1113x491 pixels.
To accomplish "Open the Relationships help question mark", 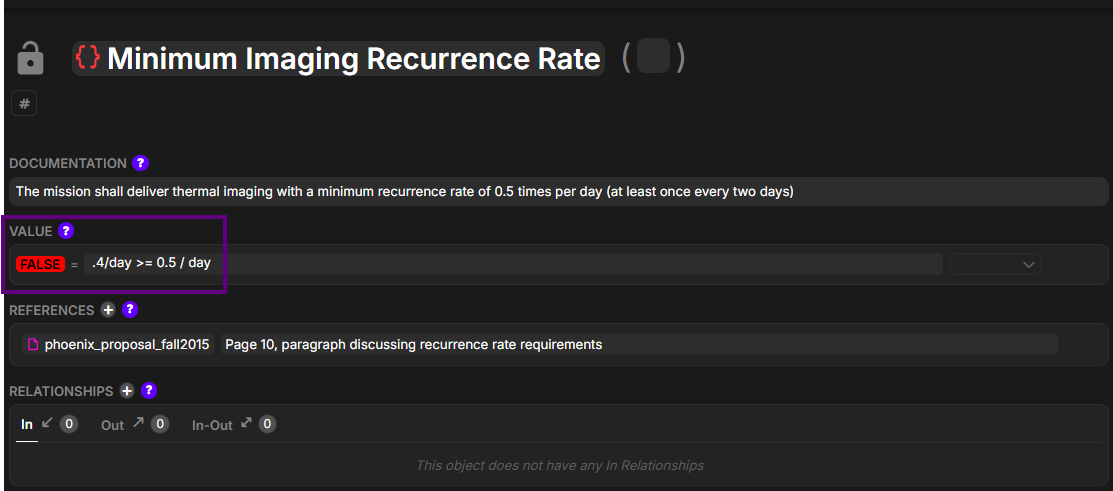I will coord(148,391).
